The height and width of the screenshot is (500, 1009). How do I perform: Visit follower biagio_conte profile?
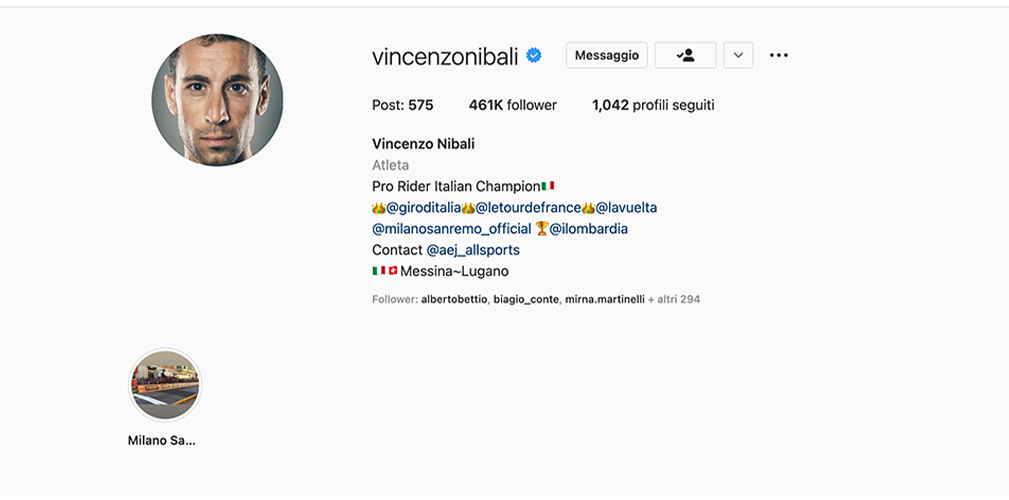526,299
